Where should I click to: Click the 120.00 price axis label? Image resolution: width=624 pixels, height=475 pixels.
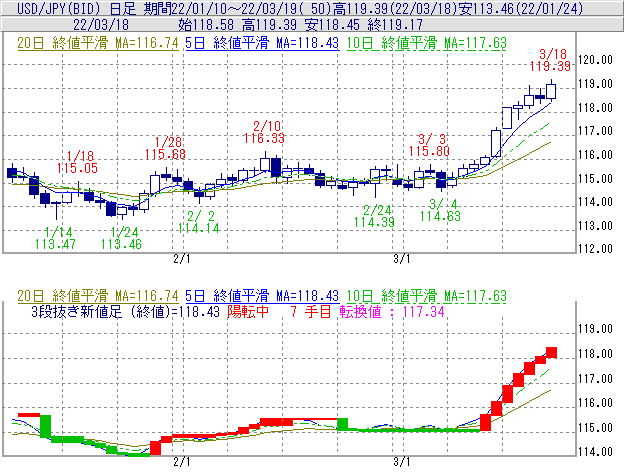595,60
